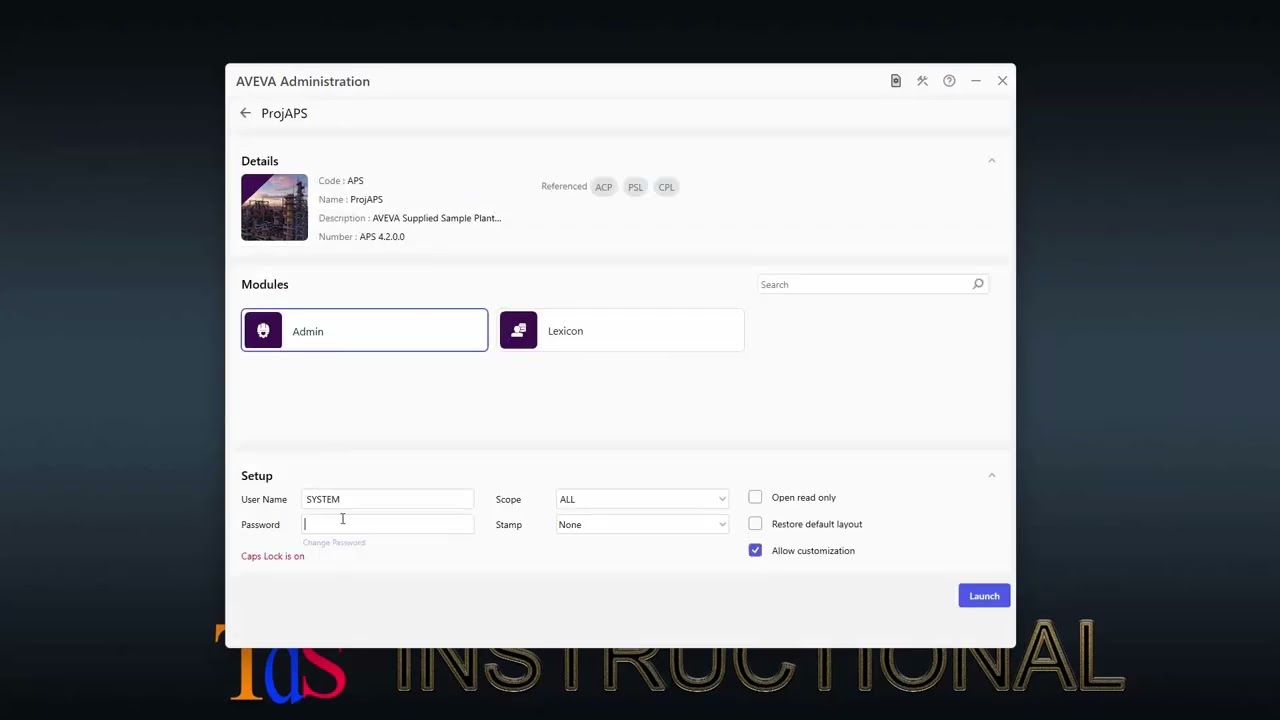Select the Lexicon module tile
1280x720 pixels.
pos(621,331)
